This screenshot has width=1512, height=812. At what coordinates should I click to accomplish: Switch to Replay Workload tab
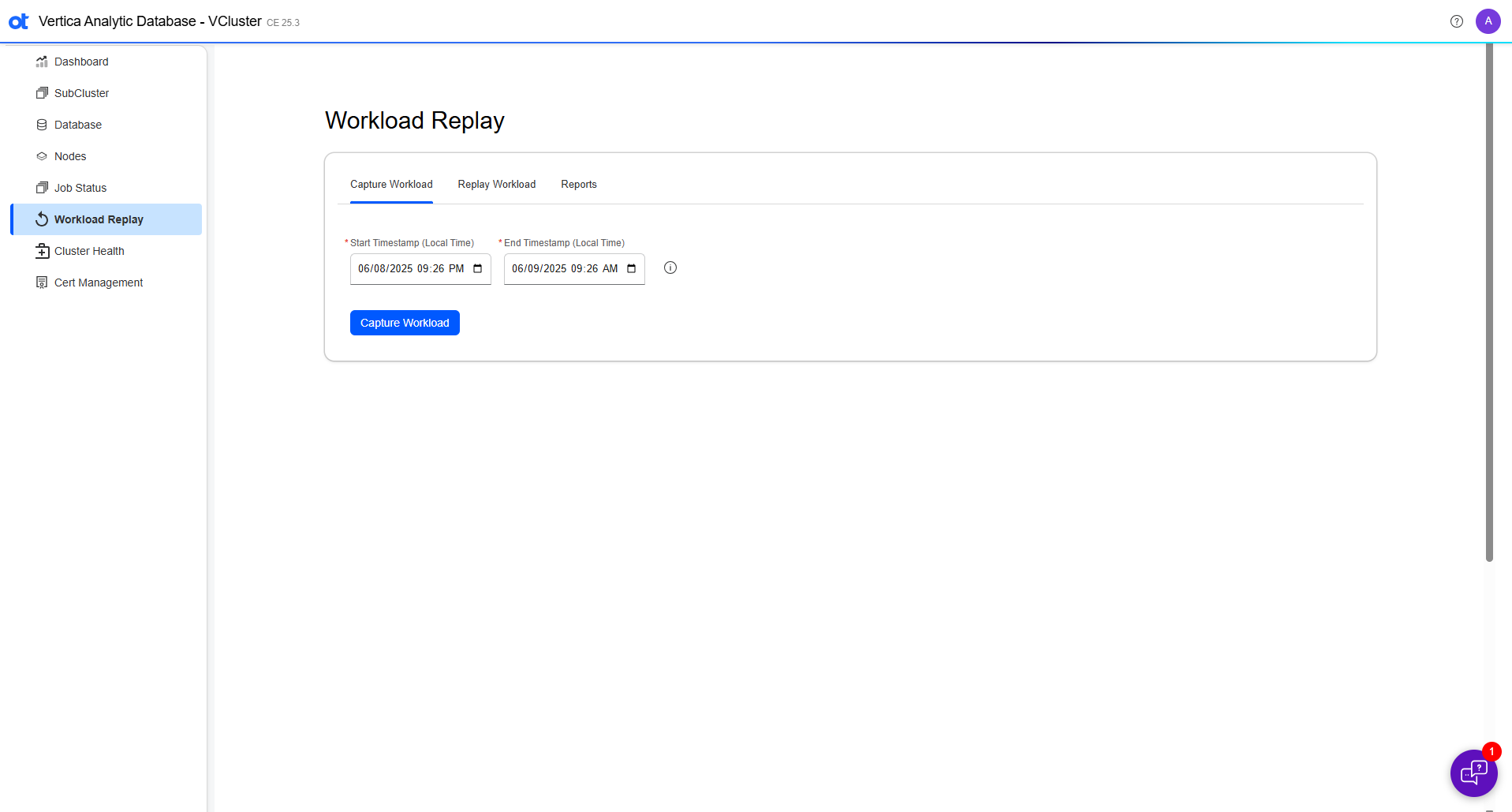pos(496,185)
